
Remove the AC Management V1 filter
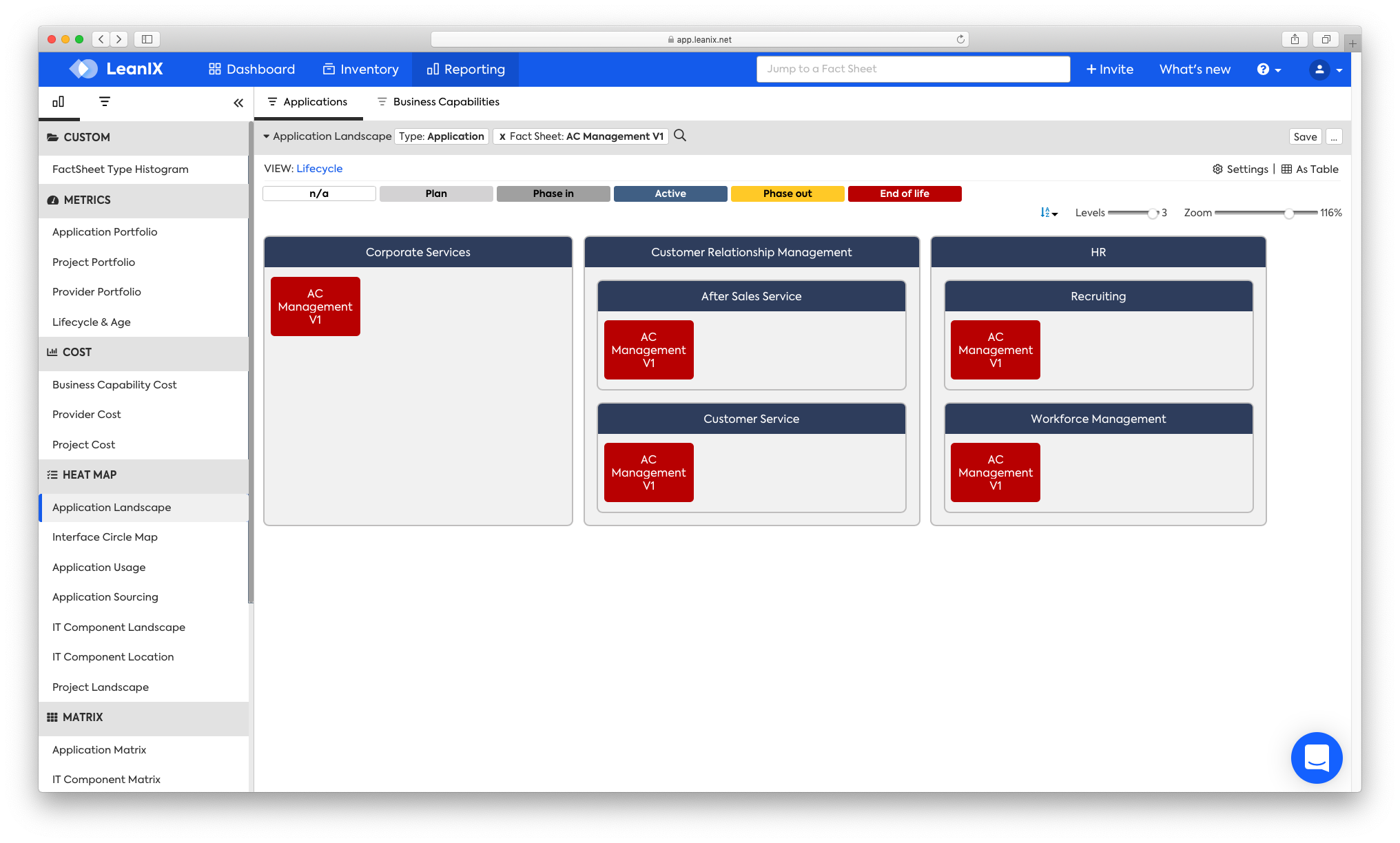pyautogui.click(x=502, y=136)
